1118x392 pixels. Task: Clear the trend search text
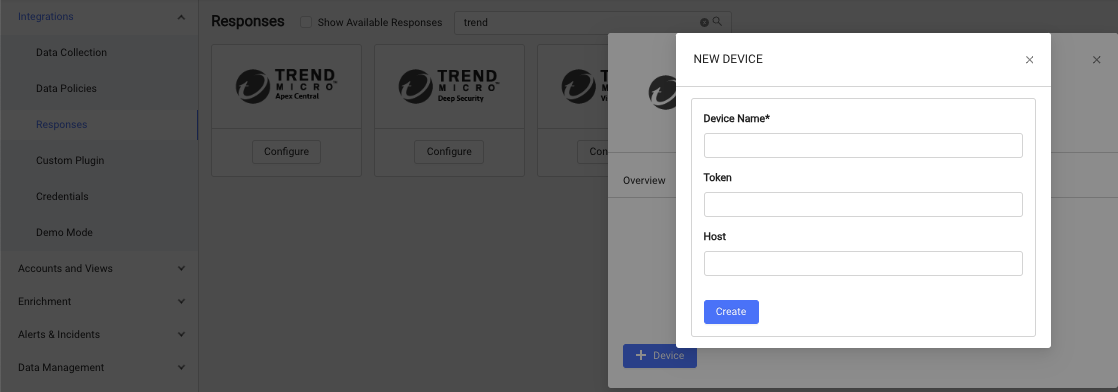[x=704, y=22]
